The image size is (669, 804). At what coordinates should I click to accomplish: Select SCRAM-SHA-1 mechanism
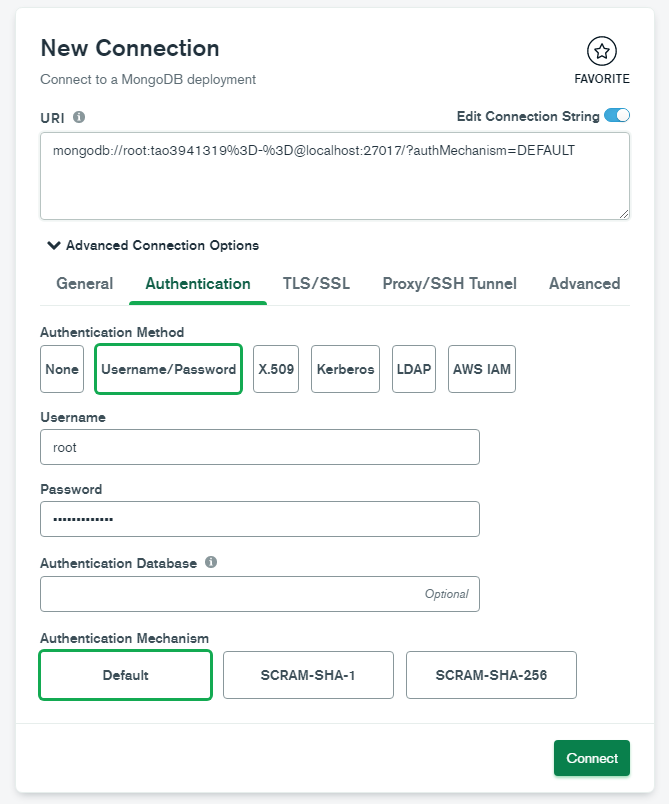[308, 675]
